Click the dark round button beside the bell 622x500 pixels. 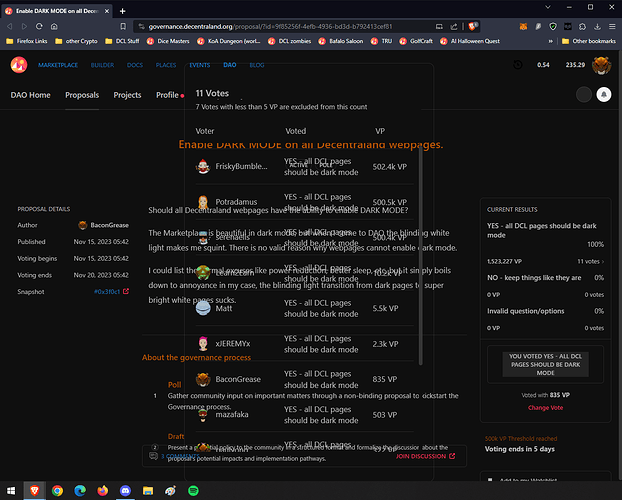584,94
